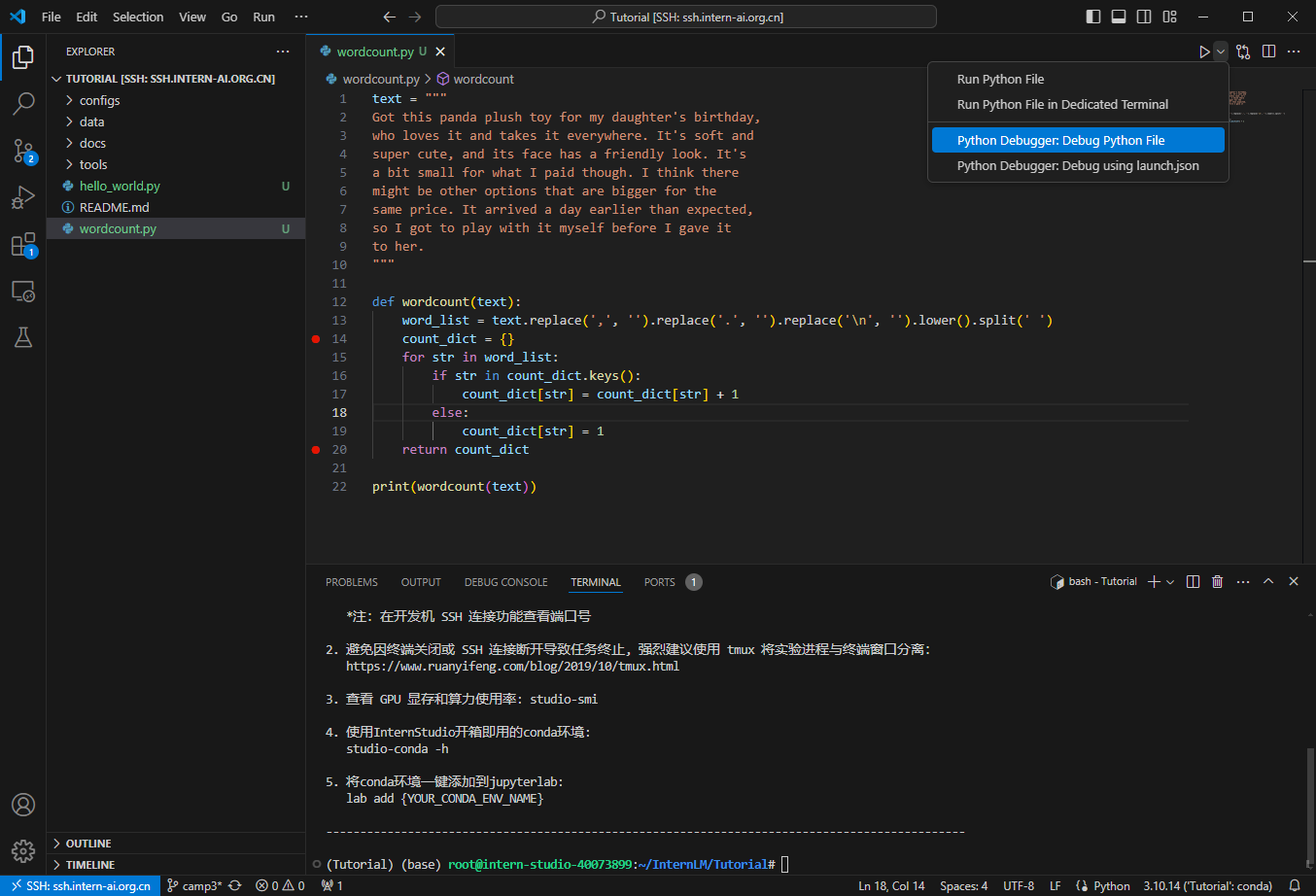Open the additional menus ellipsis in menu bar
The width and height of the screenshot is (1316, 896).
301,17
